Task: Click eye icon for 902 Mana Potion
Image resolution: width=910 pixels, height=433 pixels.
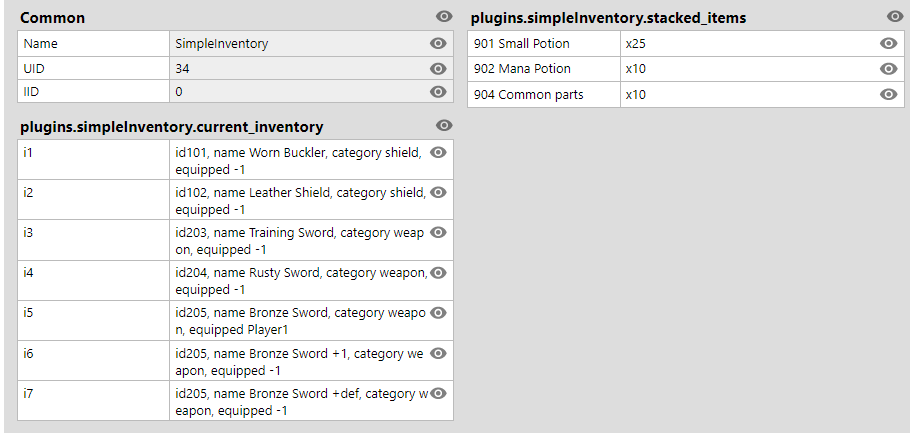Action: click(x=889, y=68)
